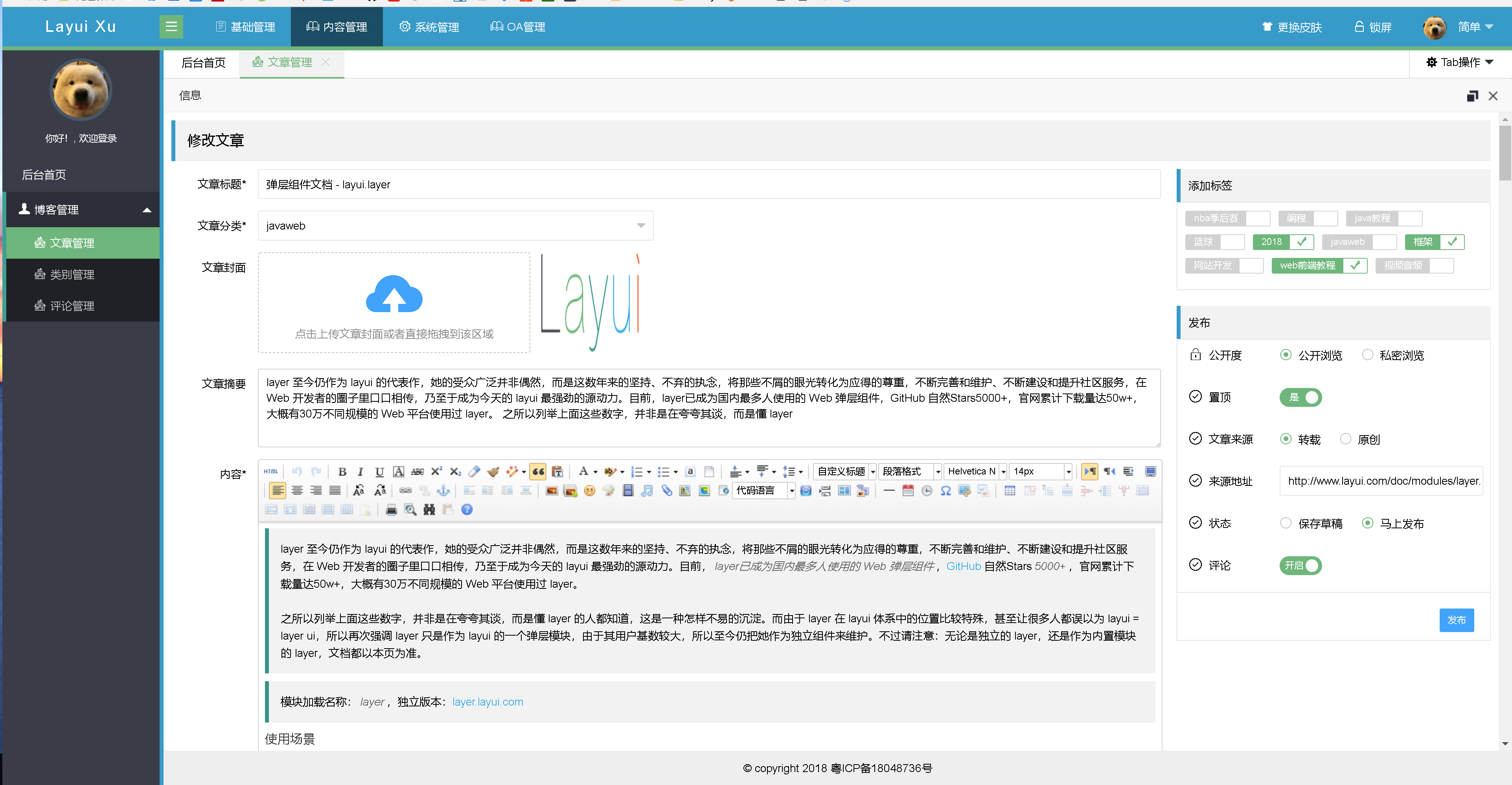Screen dimensions: 1512x785
Task: Open search and replace binoculars icon
Action: 429,510
